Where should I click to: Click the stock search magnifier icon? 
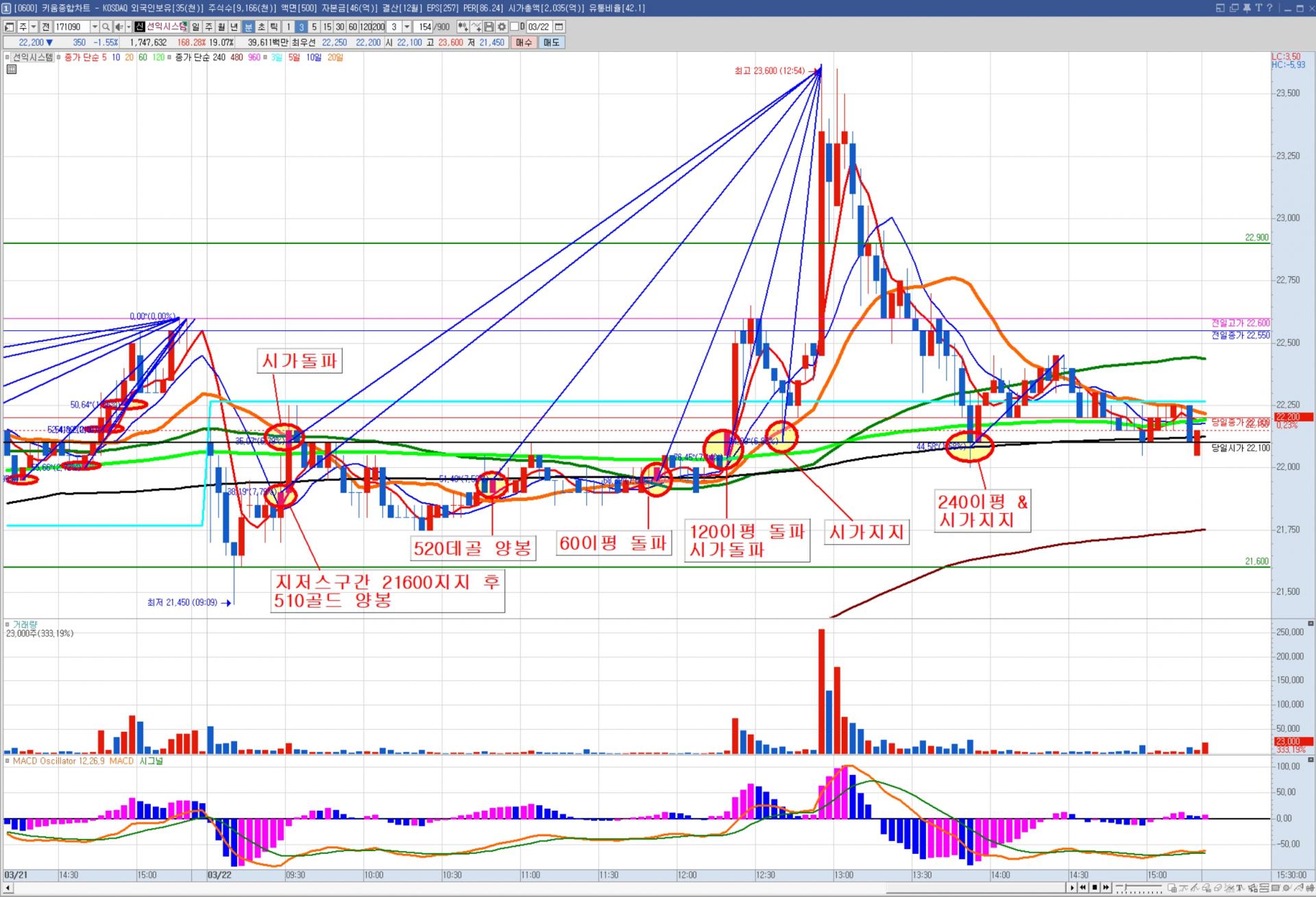click(x=106, y=27)
